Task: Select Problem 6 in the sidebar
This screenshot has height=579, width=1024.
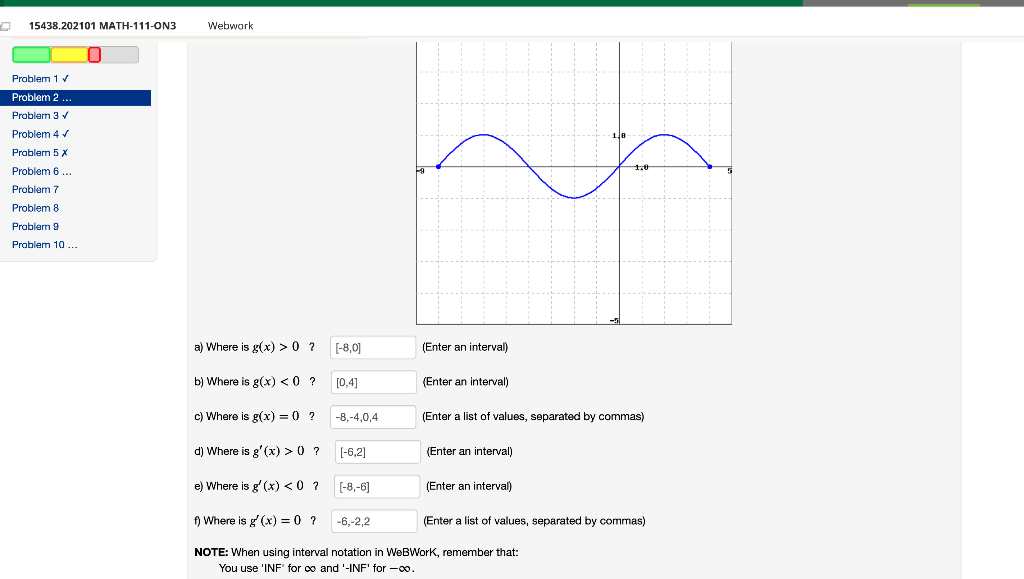Action: tap(37, 171)
